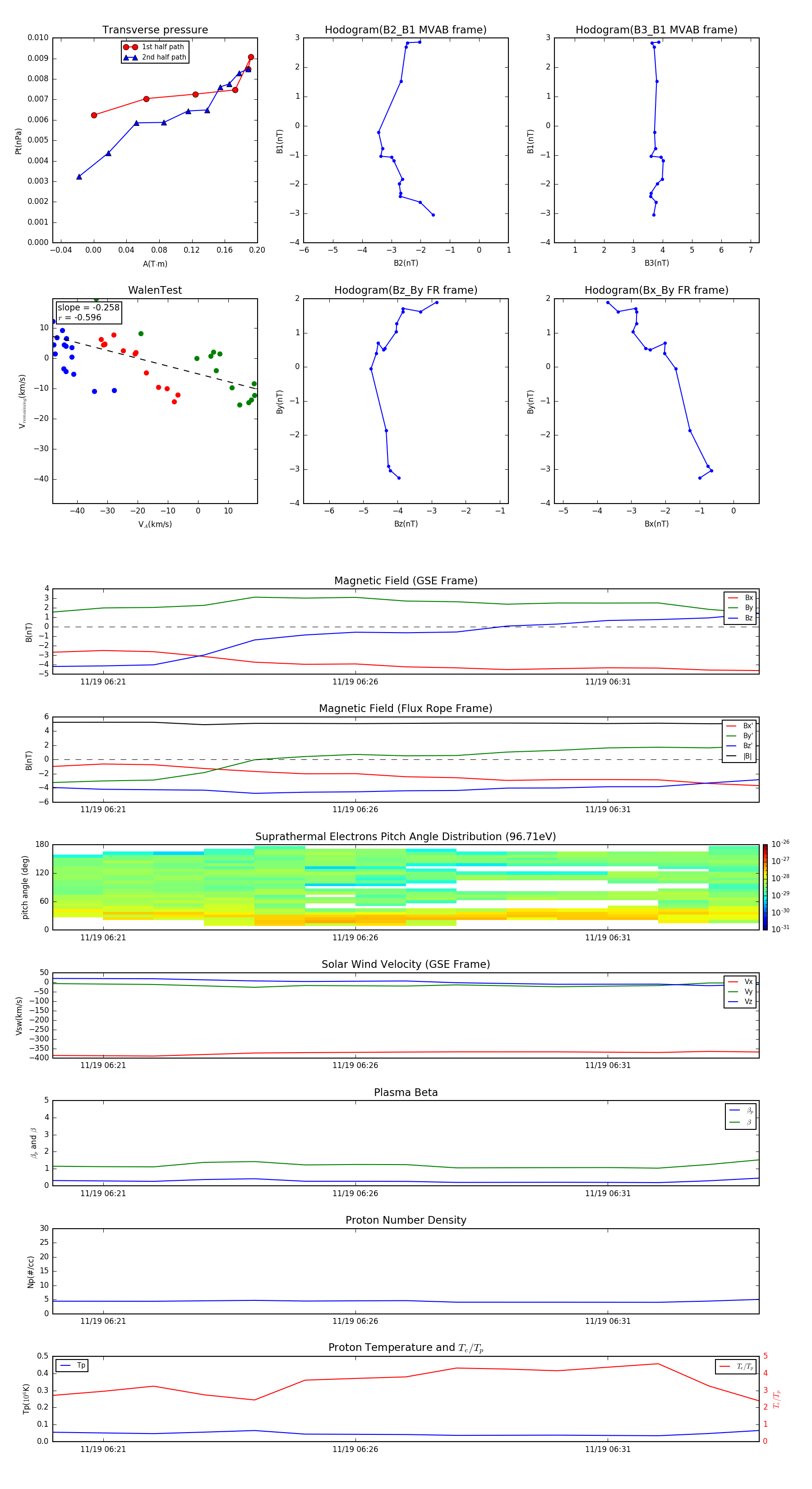The image size is (812, 1489).
Task: Click the 'Bz(nT)' x-axis label
Action: pos(406,524)
